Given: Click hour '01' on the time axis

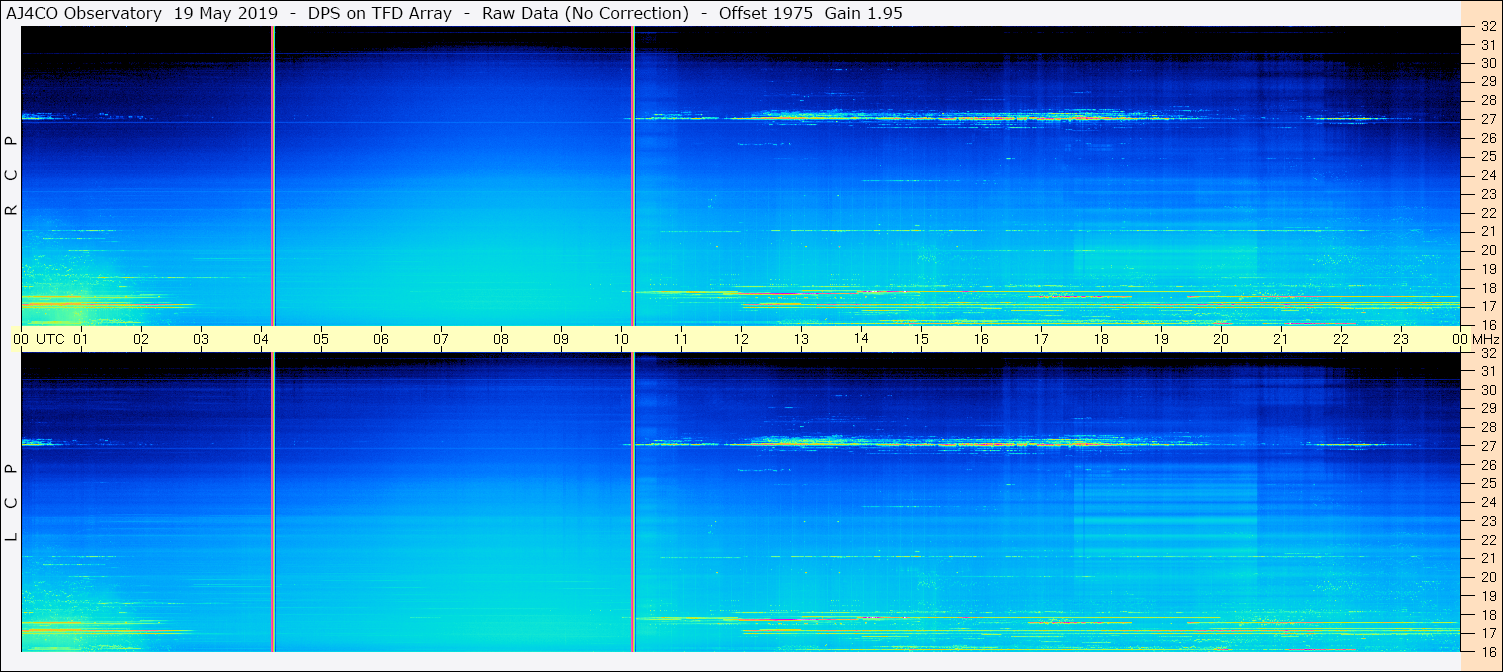Looking at the screenshot, I should coord(81,340).
